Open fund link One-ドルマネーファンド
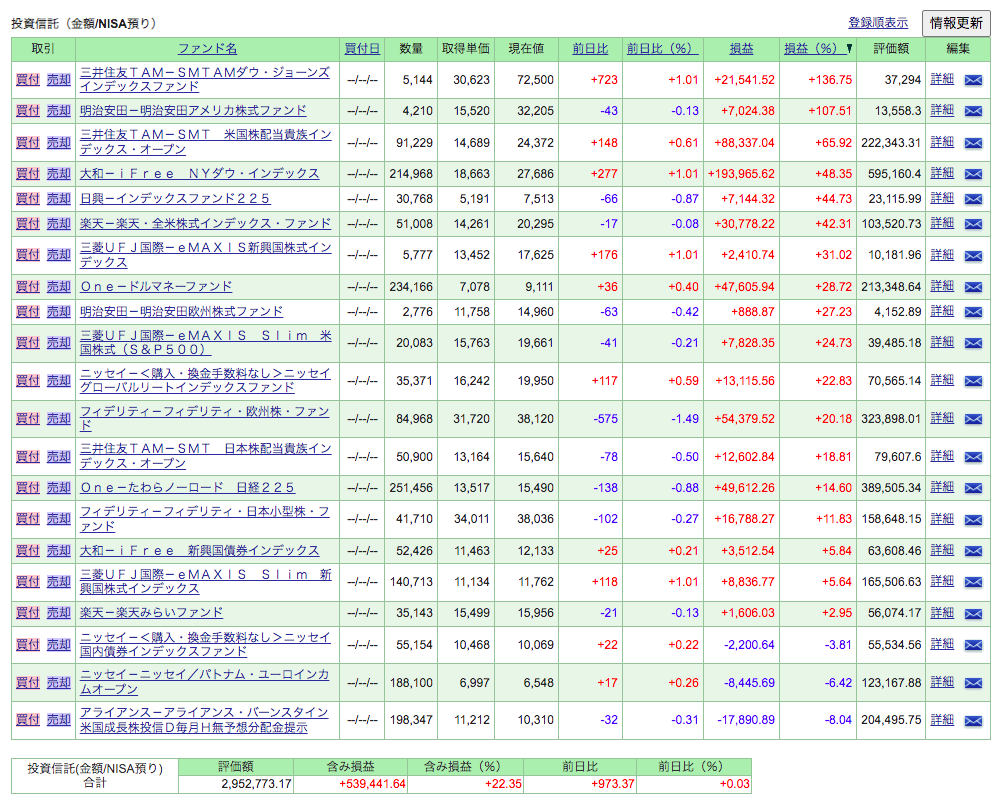The height and width of the screenshot is (801, 1004). [x=156, y=286]
